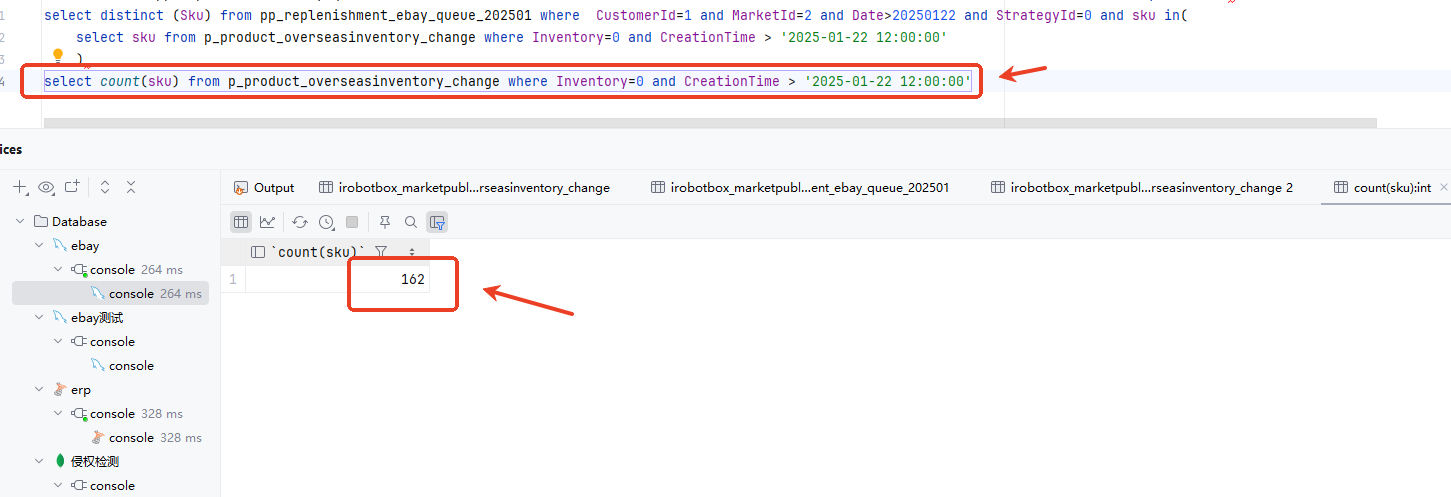This screenshot has height=497, width=1451.
Task: Select the Database folder in tree
Action: 70,221
